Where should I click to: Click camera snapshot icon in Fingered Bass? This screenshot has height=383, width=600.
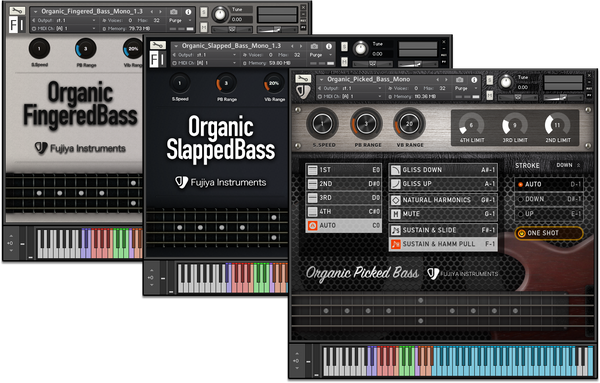point(173,11)
